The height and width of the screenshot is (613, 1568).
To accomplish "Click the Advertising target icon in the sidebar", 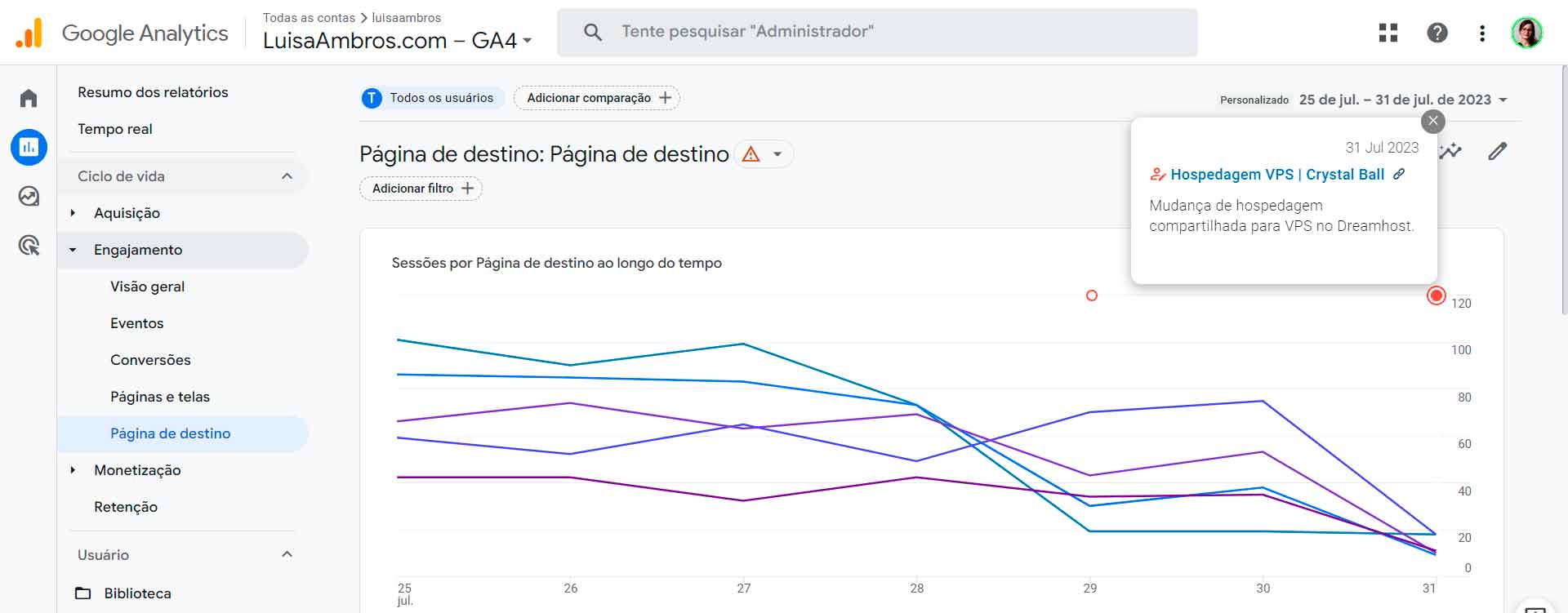I will (28, 246).
